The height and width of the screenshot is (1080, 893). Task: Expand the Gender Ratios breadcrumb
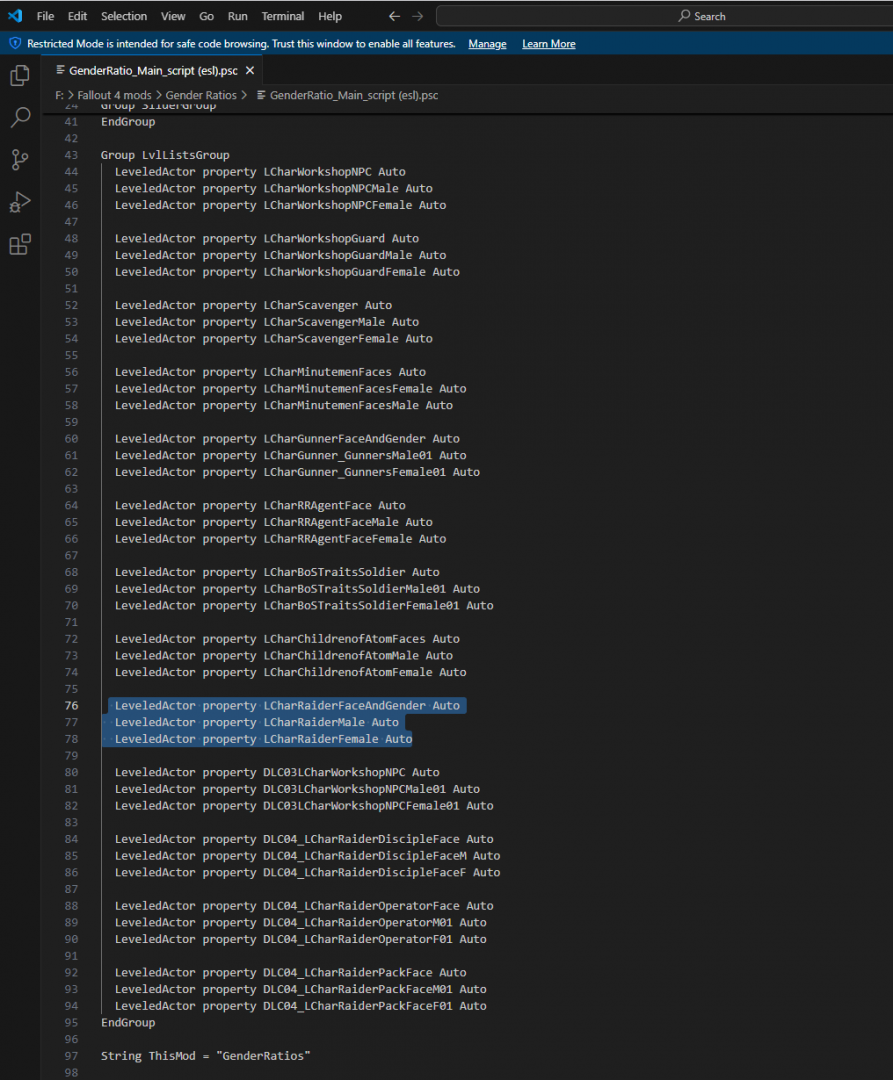pyautogui.click(x=201, y=95)
